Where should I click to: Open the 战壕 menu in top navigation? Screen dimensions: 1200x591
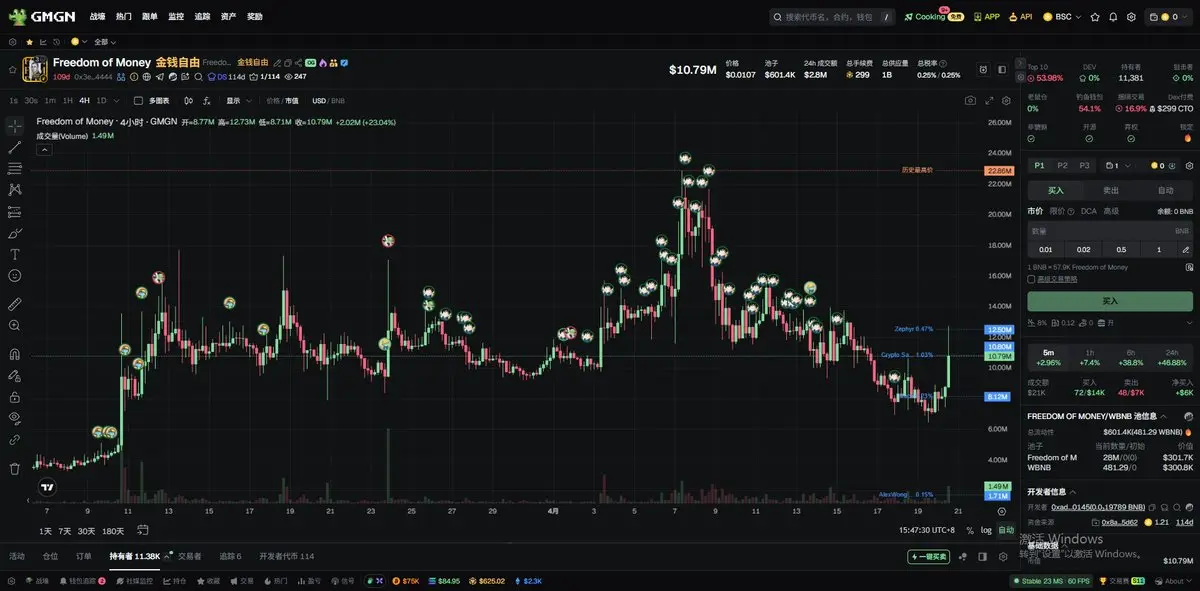[97, 17]
